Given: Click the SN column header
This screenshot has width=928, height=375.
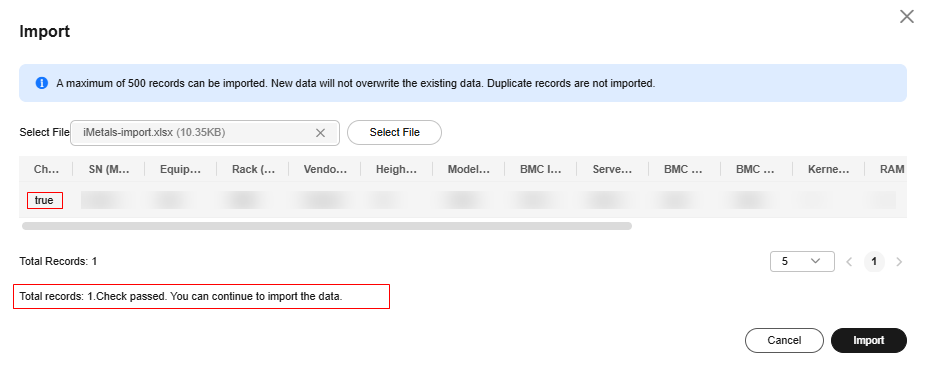Looking at the screenshot, I should click(109, 169).
